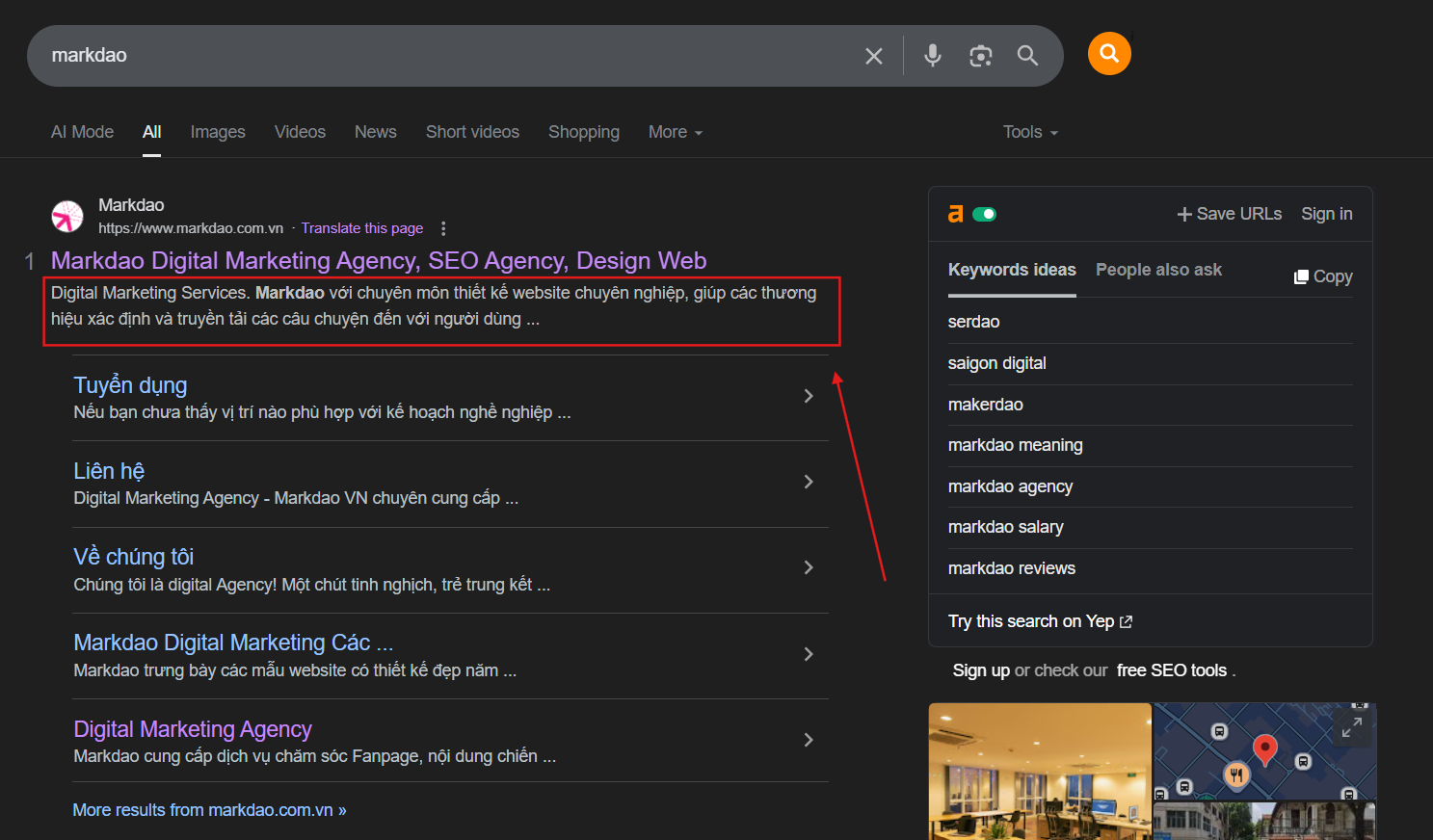Start voice search with microphone icon
Screen dimensions: 1433x840
point(932,56)
